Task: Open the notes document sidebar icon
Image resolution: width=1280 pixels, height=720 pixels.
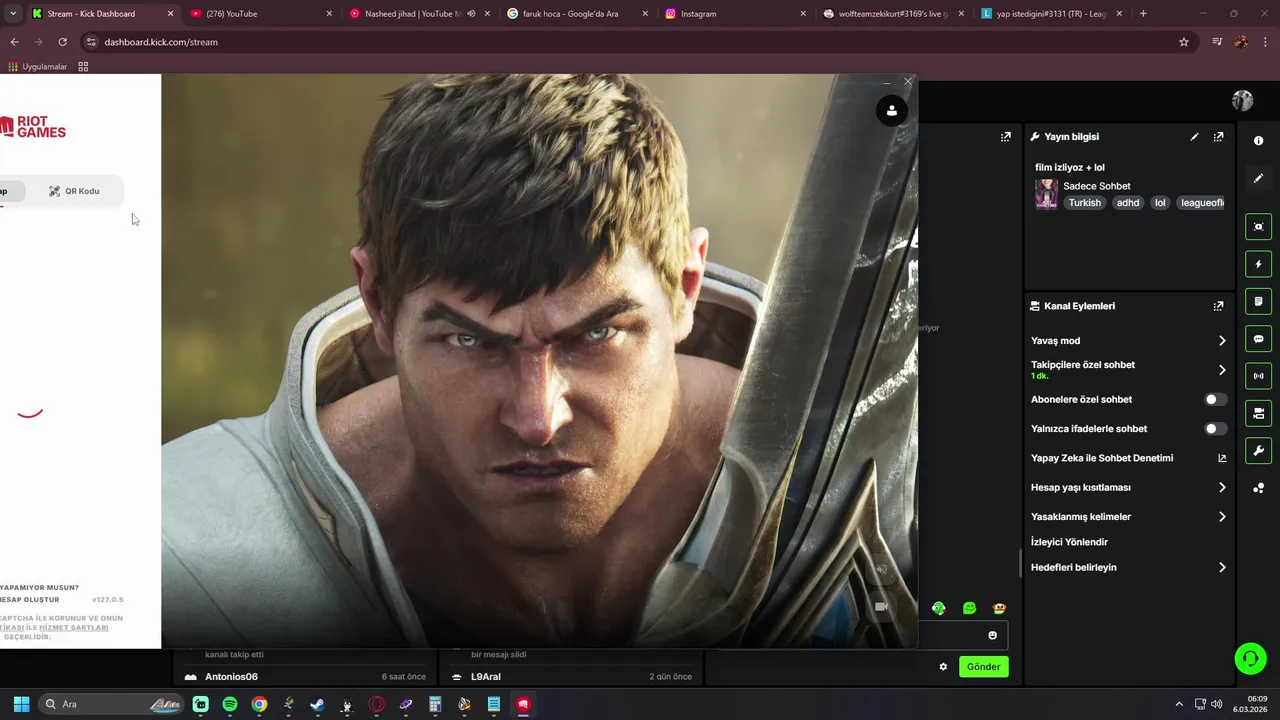Action: [1258, 301]
